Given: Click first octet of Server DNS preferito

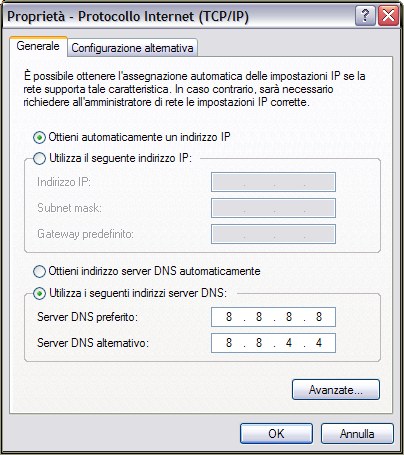Looking at the screenshot, I should coord(229,317).
